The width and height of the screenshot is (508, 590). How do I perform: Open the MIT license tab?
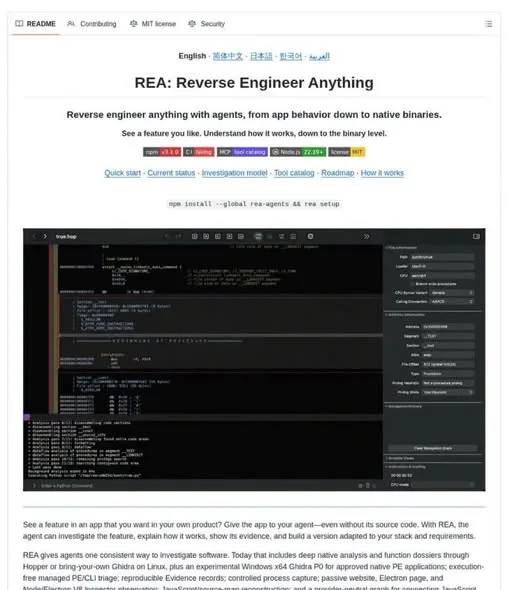[153, 24]
